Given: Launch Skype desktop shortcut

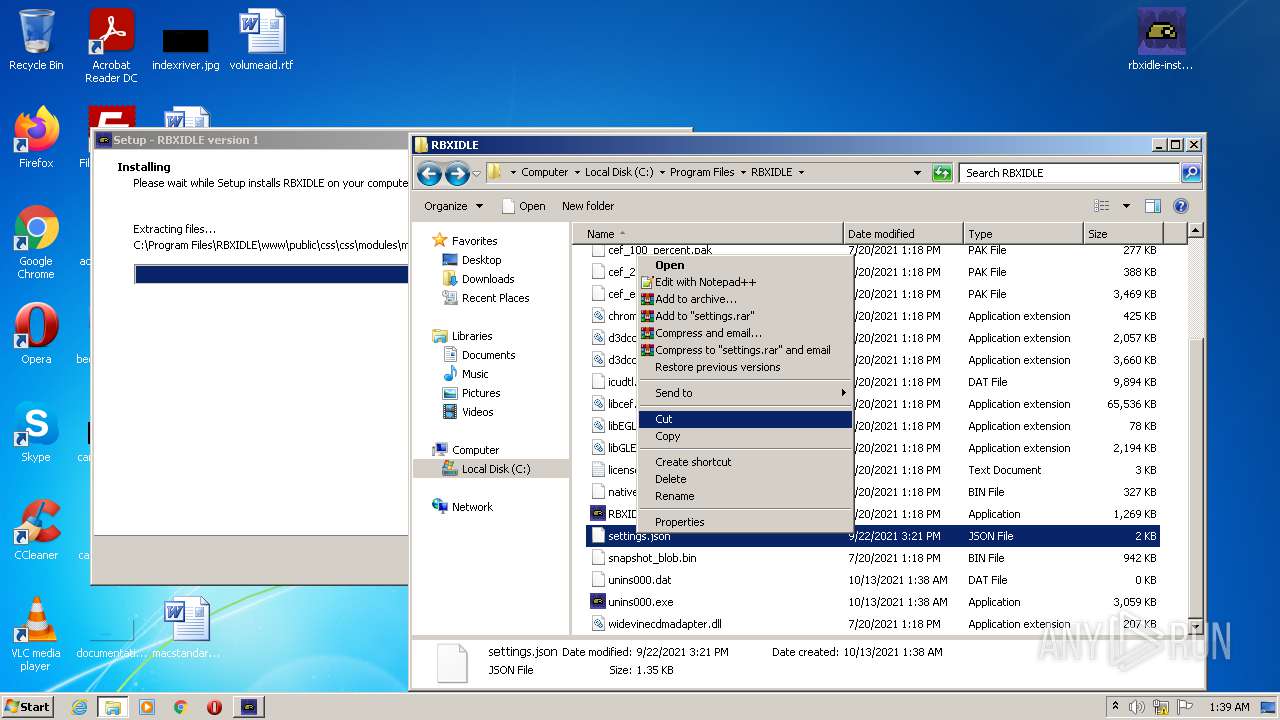Looking at the screenshot, I should click(x=36, y=432).
